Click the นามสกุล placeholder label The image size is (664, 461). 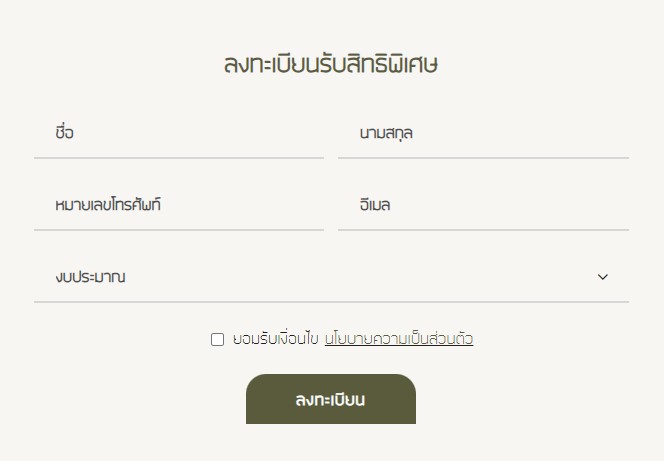[386, 133]
